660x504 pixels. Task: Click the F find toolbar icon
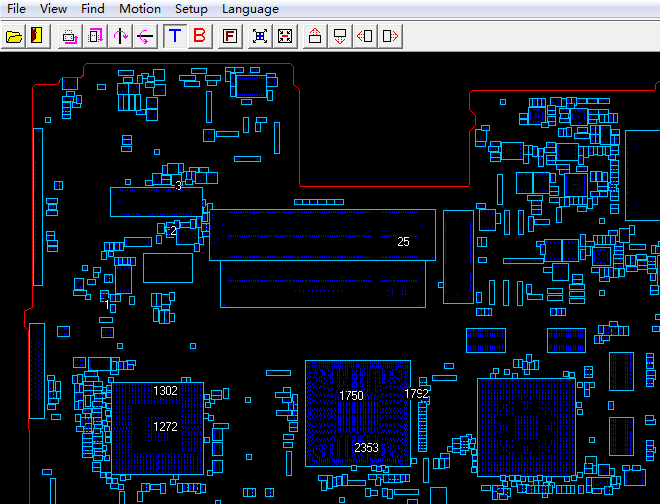[x=230, y=36]
